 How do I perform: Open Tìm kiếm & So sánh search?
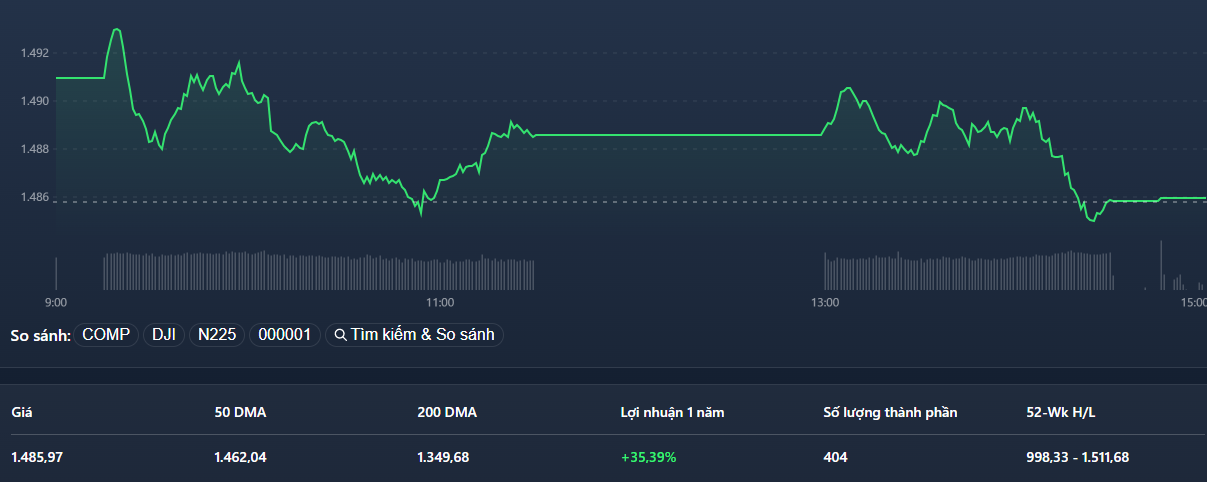(x=414, y=335)
